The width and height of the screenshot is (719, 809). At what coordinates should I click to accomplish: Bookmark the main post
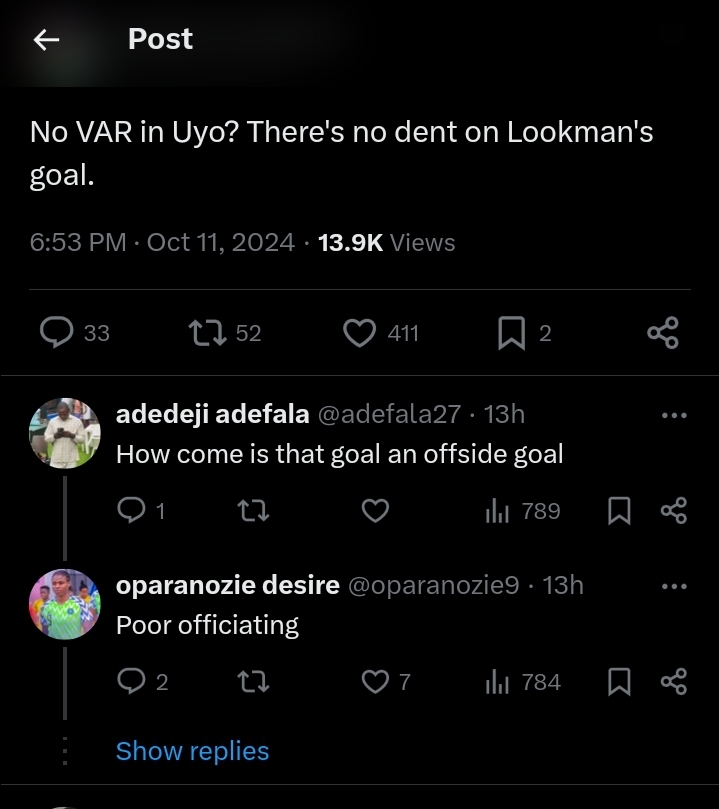[x=512, y=332]
